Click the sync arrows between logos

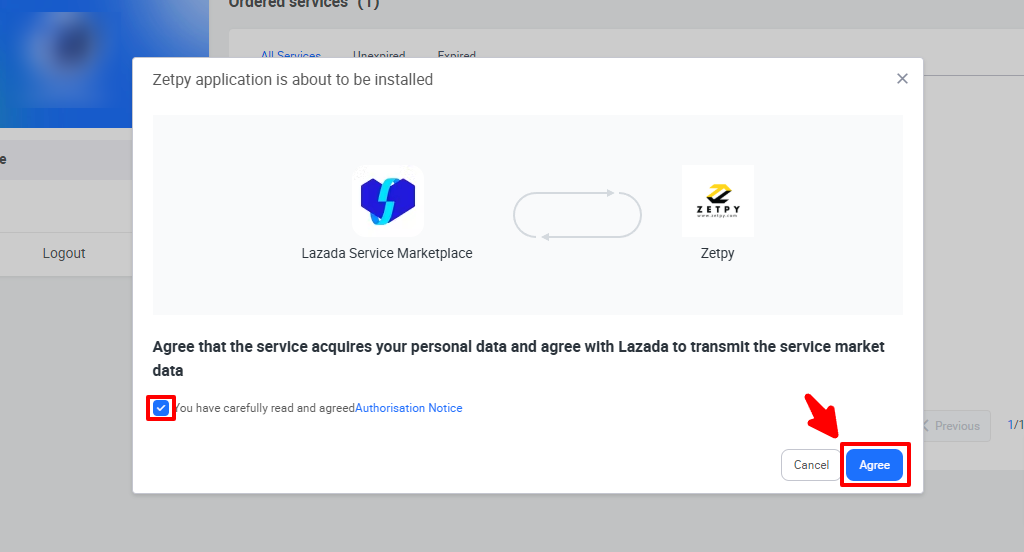tap(577, 214)
